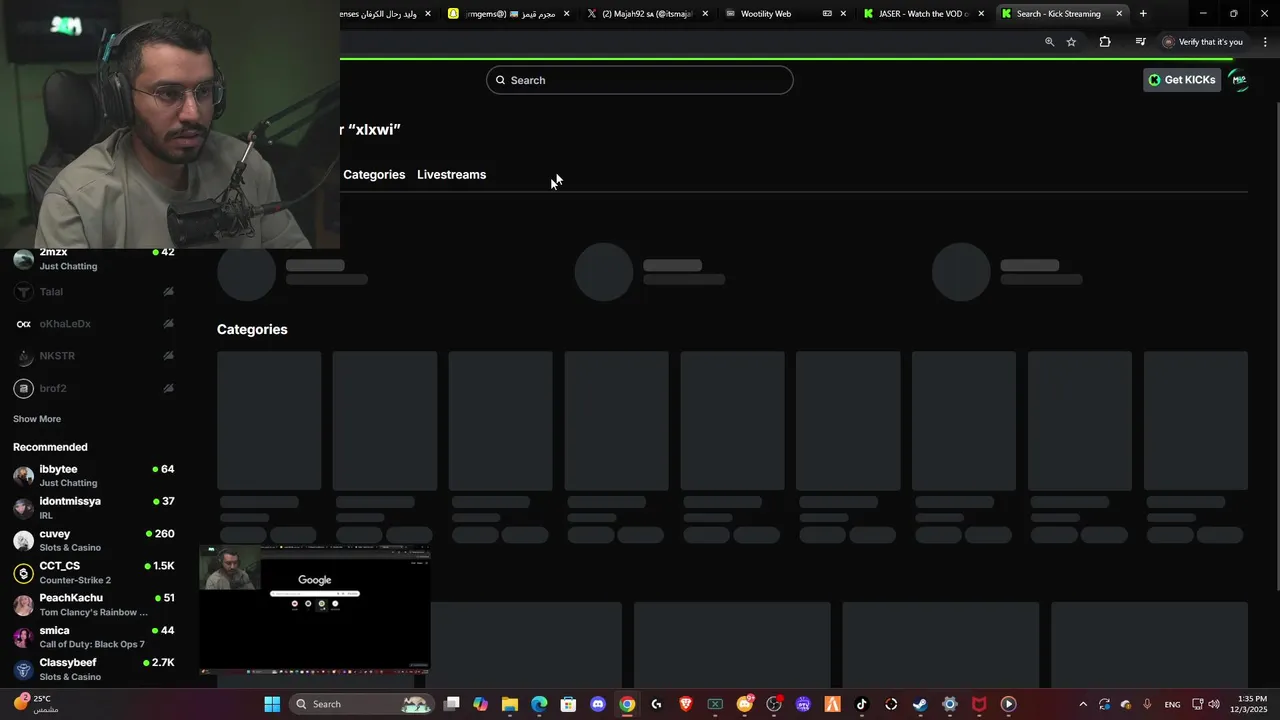Image resolution: width=1280 pixels, height=720 pixels.
Task: Close the Wootility Web tab
Action: (x=843, y=14)
